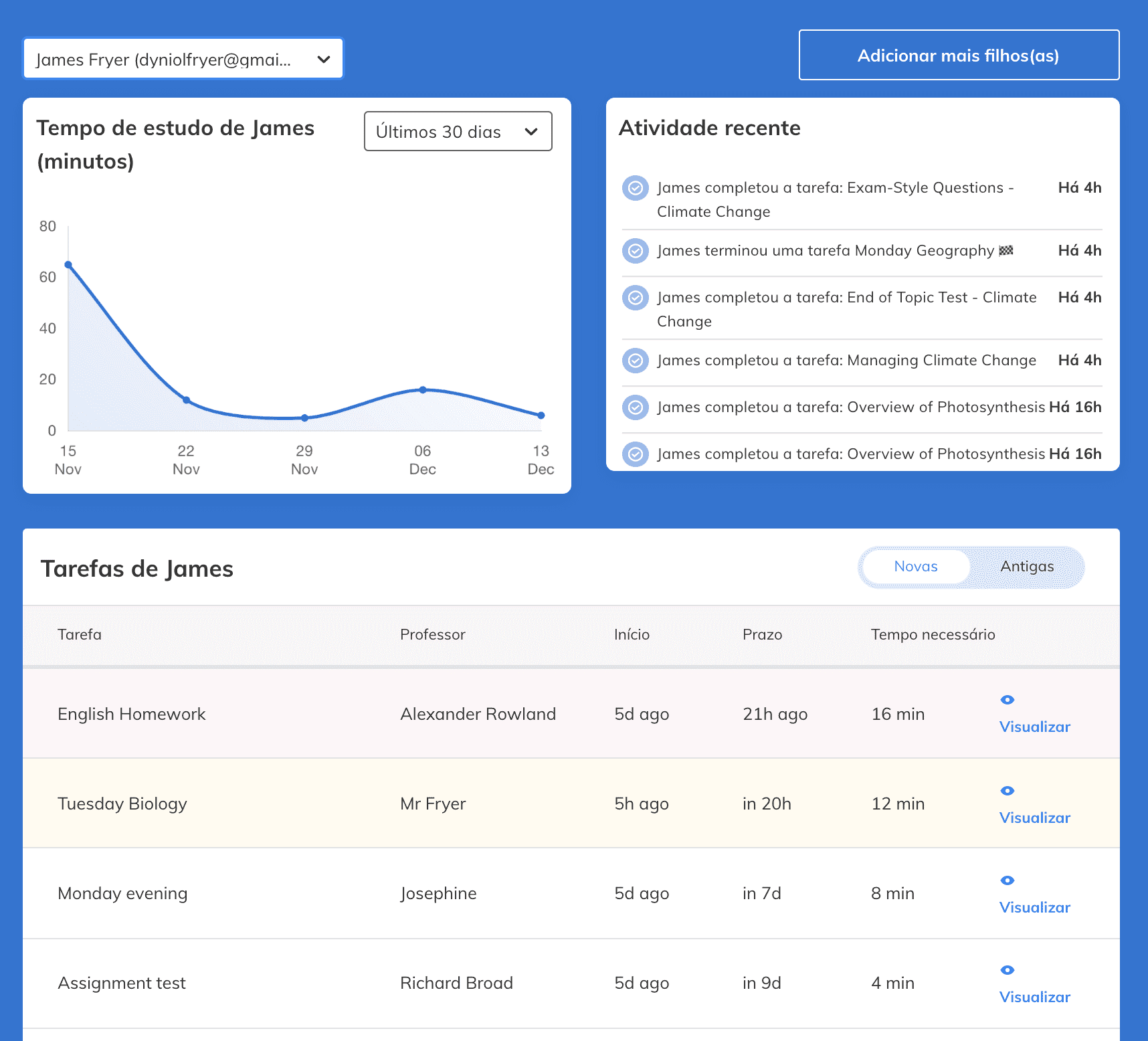Open Visualizar link for Tuesday Biology
1148x1041 pixels.
point(1034,818)
